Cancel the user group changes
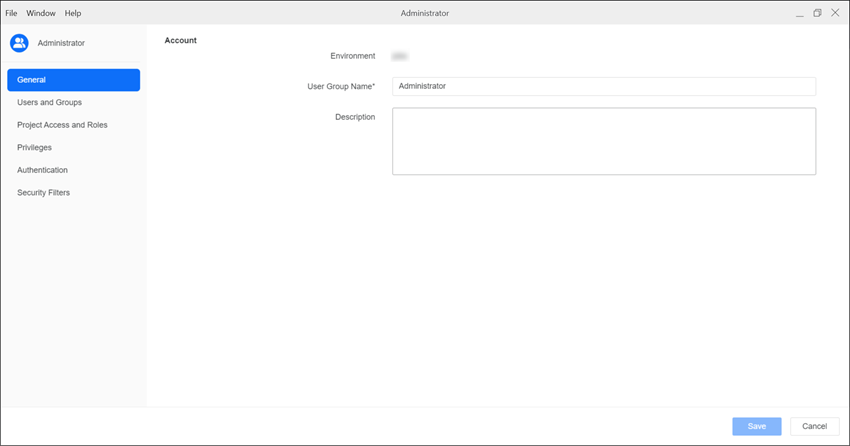The width and height of the screenshot is (850, 446). (x=814, y=426)
